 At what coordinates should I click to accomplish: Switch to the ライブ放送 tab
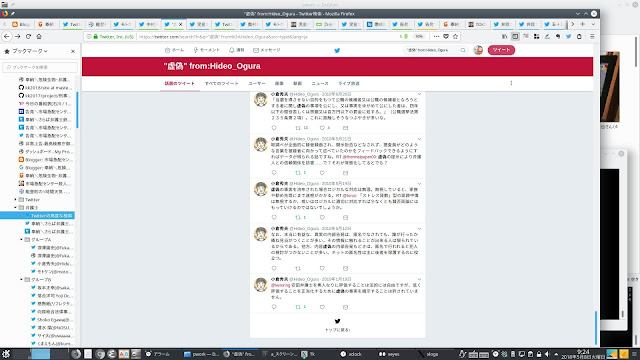pos(349,83)
